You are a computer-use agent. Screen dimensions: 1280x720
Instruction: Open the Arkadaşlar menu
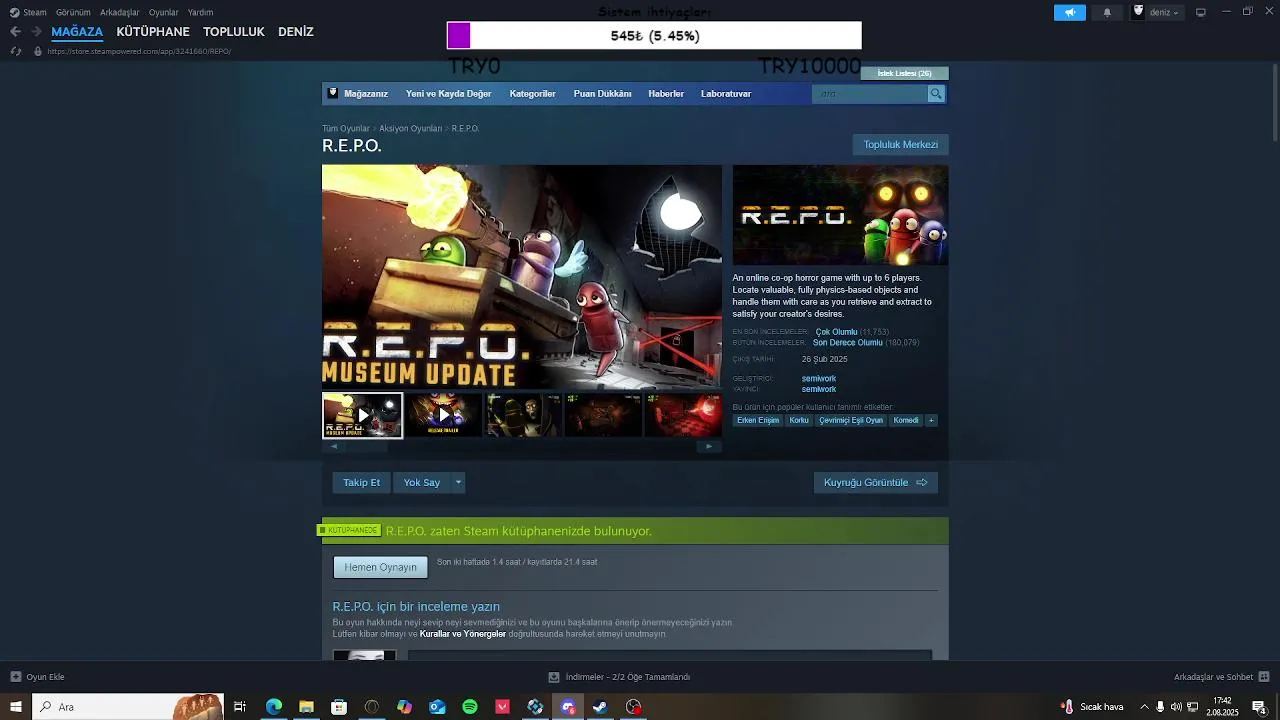120,12
